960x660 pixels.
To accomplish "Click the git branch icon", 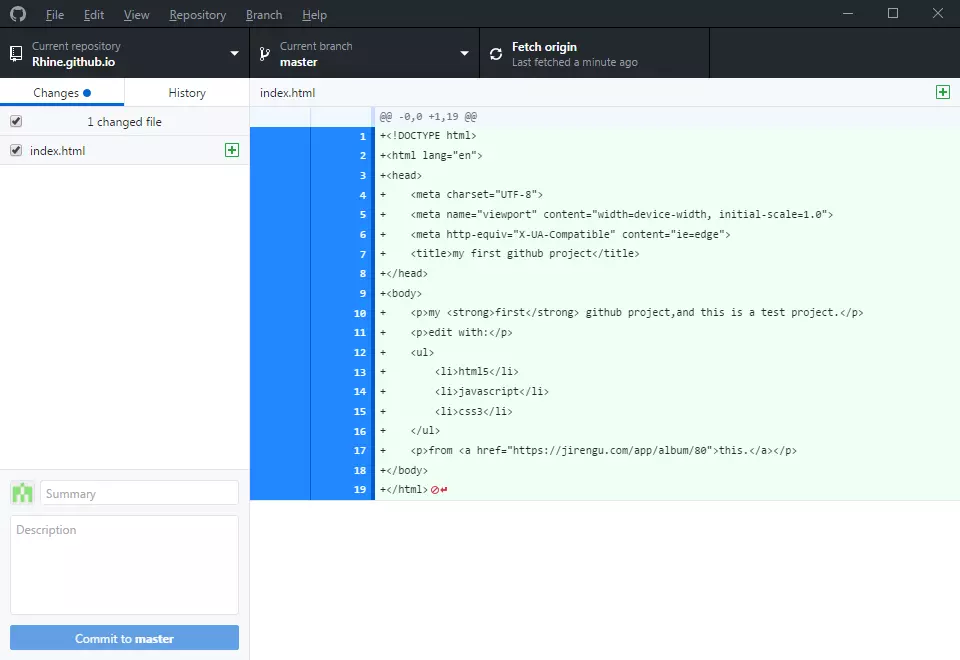I will (264, 54).
